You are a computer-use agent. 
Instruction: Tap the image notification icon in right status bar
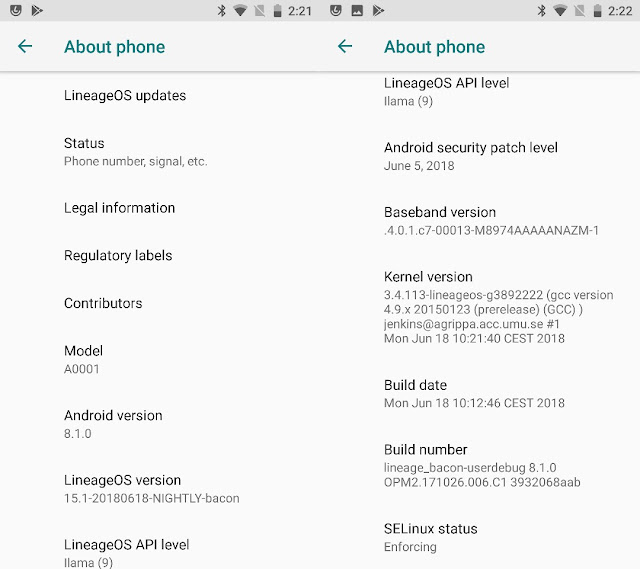[x=357, y=11]
